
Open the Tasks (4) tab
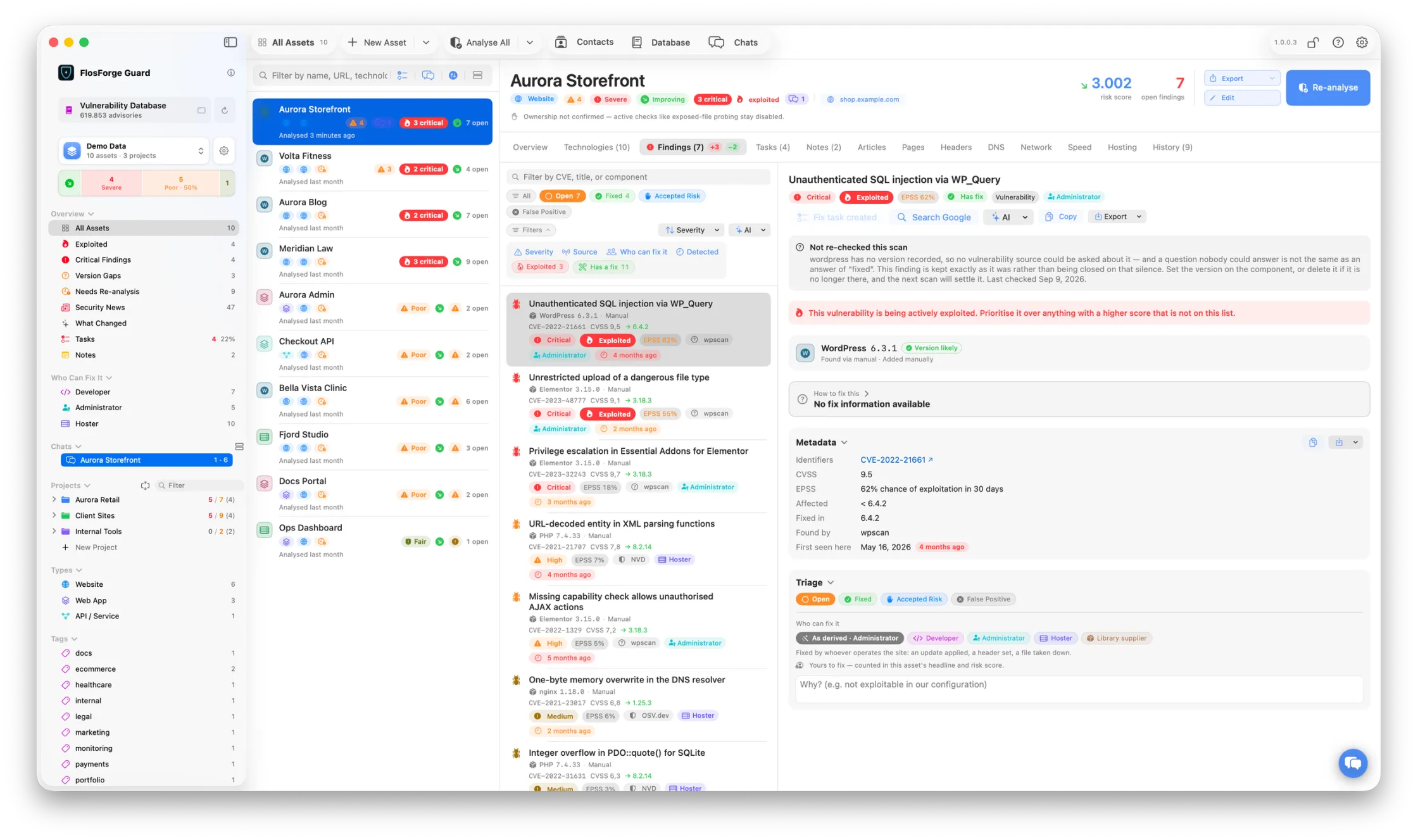point(772,147)
